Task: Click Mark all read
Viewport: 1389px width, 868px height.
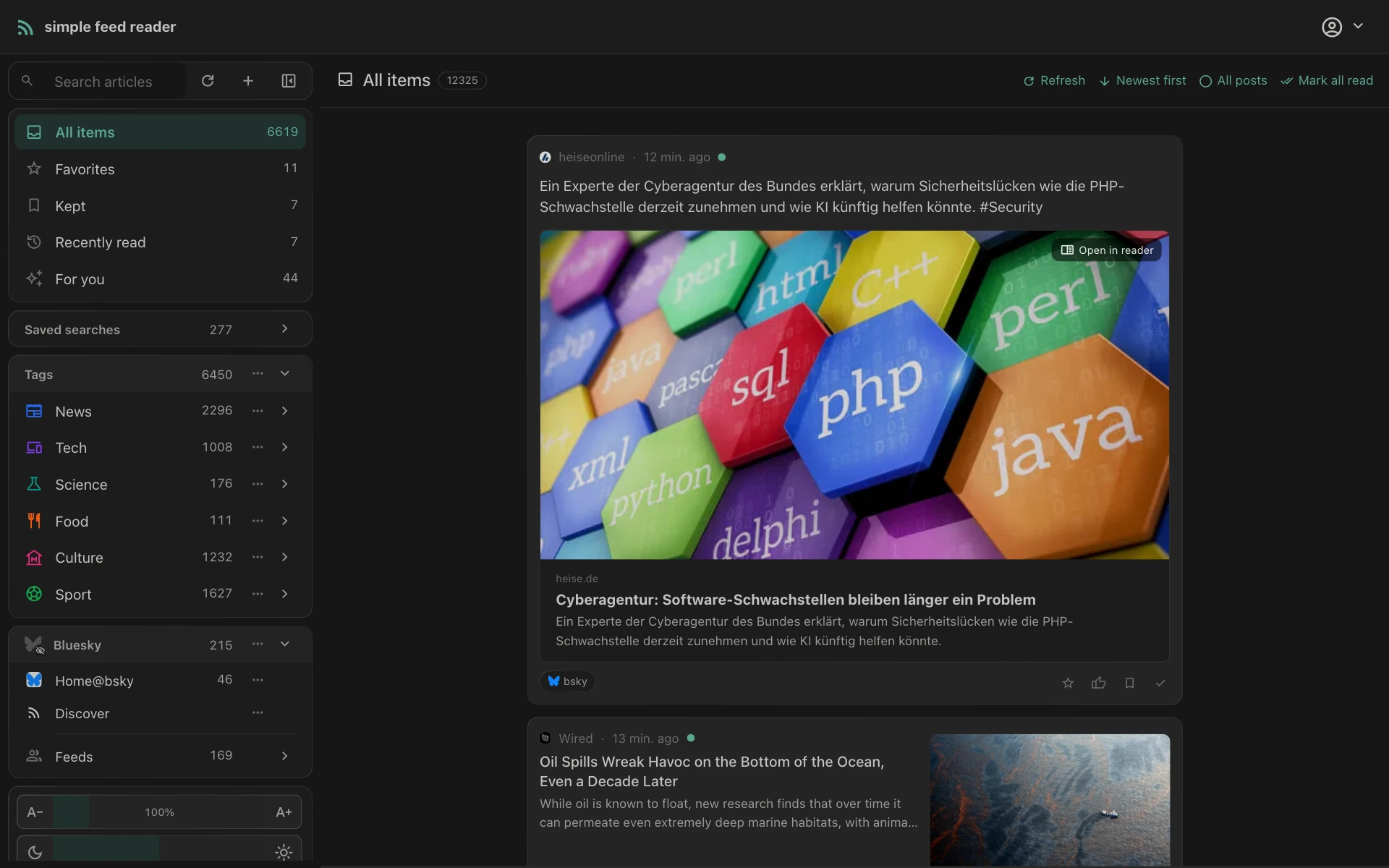Action: (x=1327, y=80)
